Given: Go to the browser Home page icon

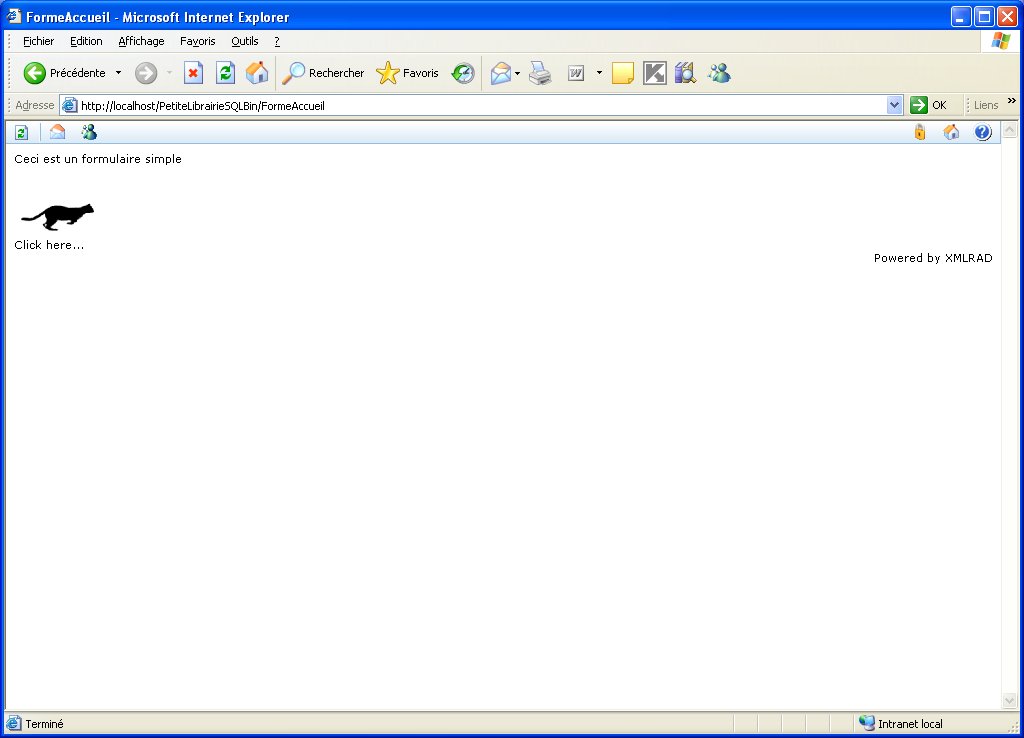Looking at the screenshot, I should pos(257,73).
